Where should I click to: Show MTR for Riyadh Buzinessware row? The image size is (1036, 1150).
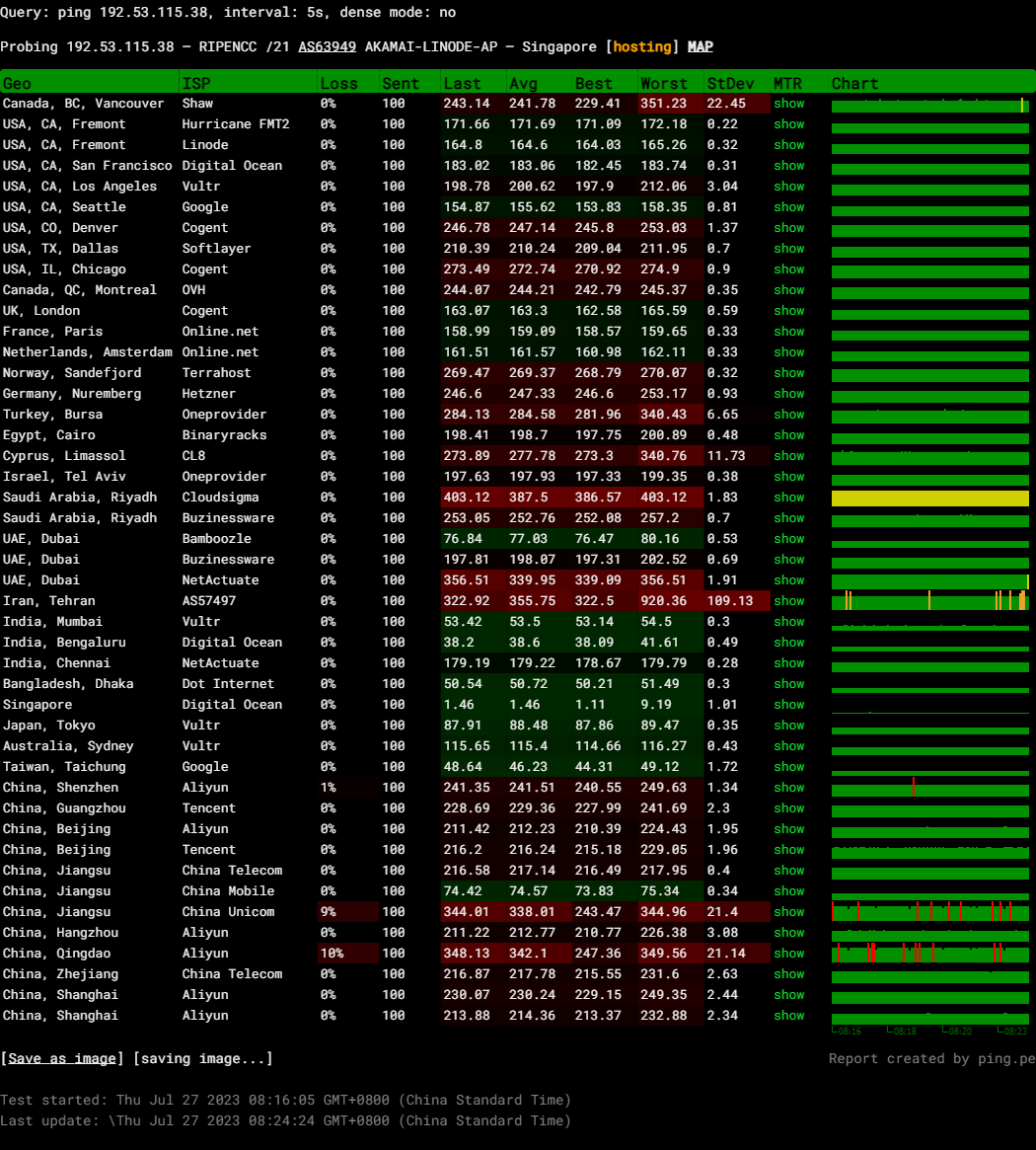pos(789,518)
